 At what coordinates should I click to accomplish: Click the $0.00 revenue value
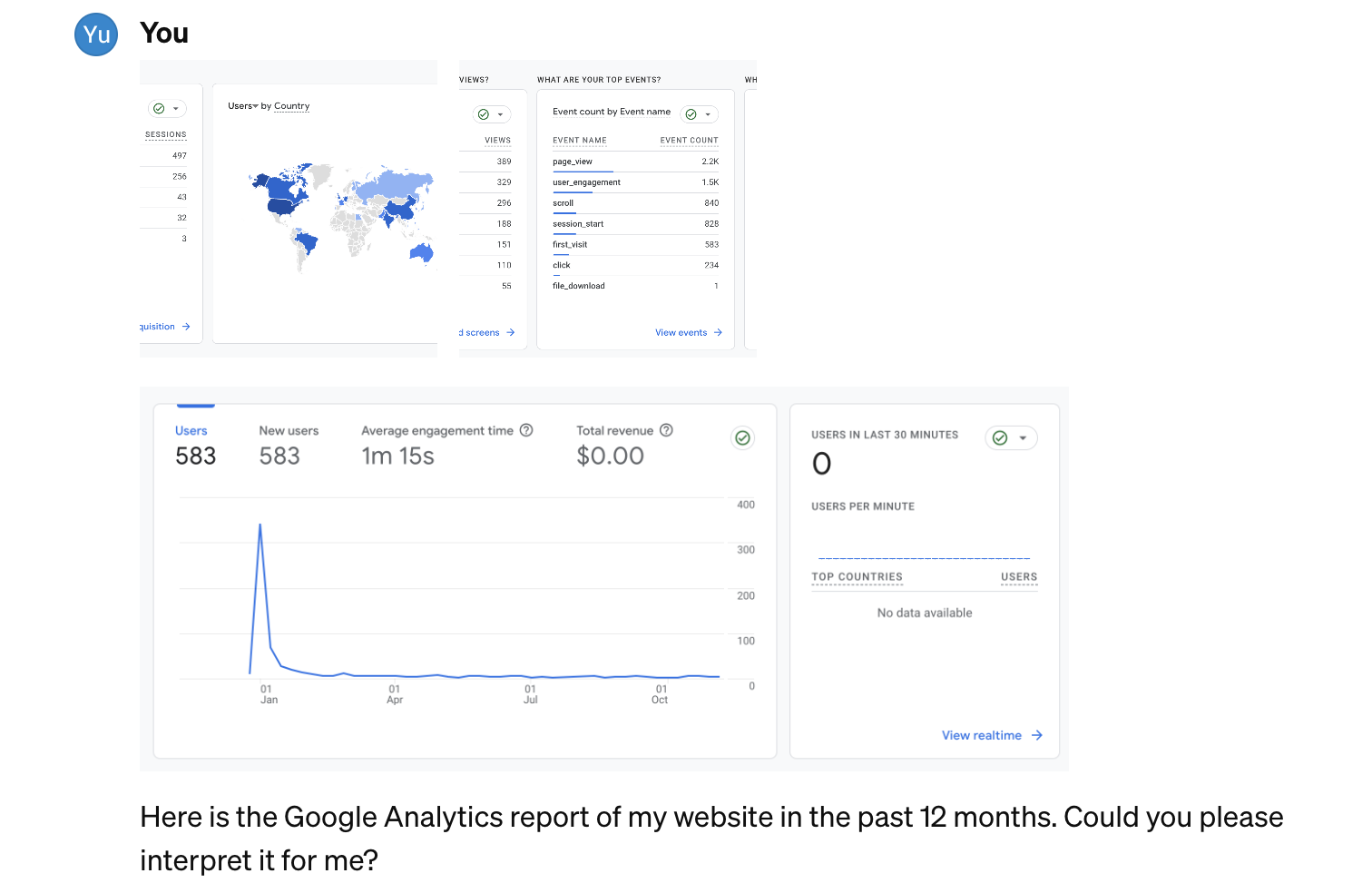tap(610, 456)
